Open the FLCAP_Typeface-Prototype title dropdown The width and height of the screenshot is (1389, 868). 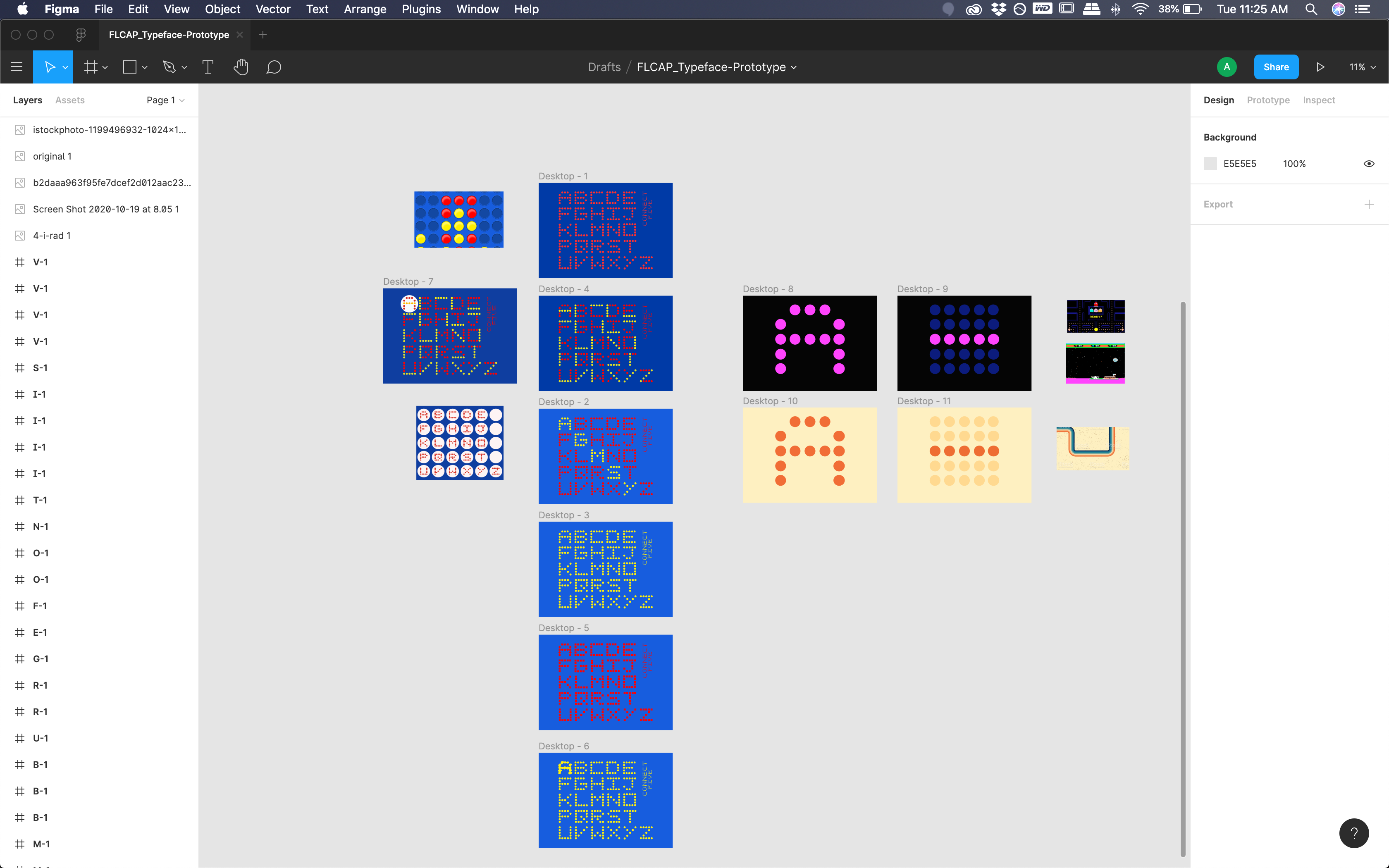pyautogui.click(x=716, y=67)
